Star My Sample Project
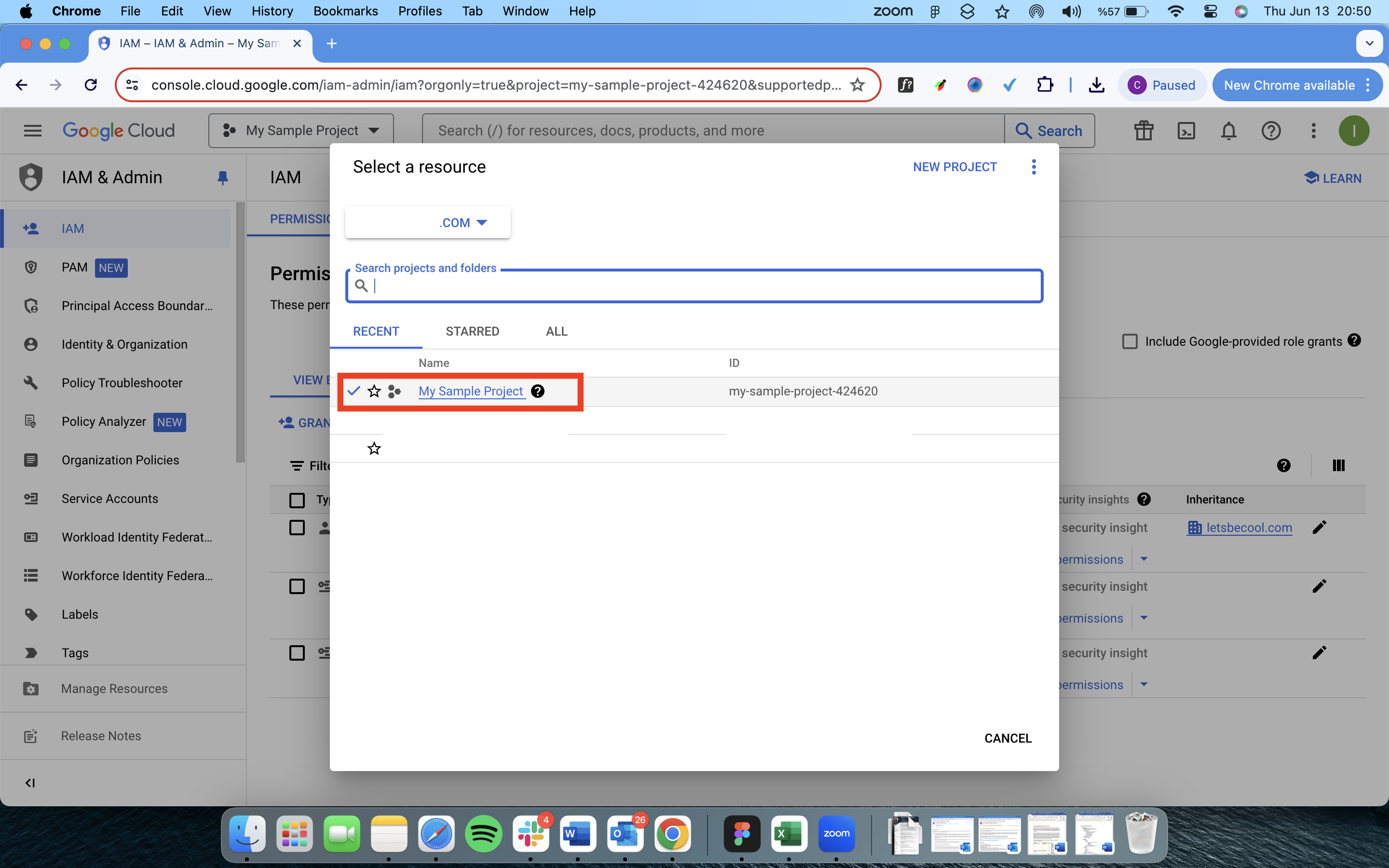This screenshot has width=1389, height=868. pos(374,392)
